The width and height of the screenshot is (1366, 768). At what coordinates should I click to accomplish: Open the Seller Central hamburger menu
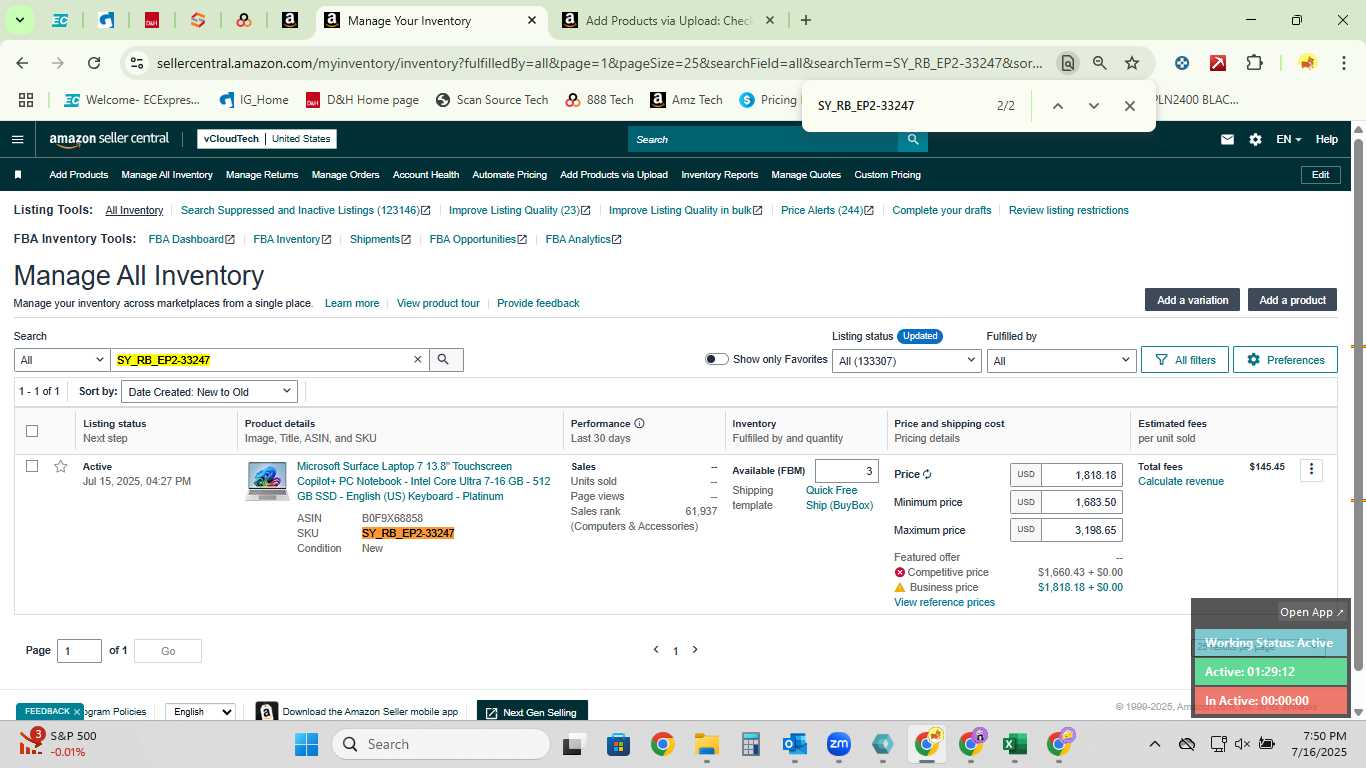17,139
